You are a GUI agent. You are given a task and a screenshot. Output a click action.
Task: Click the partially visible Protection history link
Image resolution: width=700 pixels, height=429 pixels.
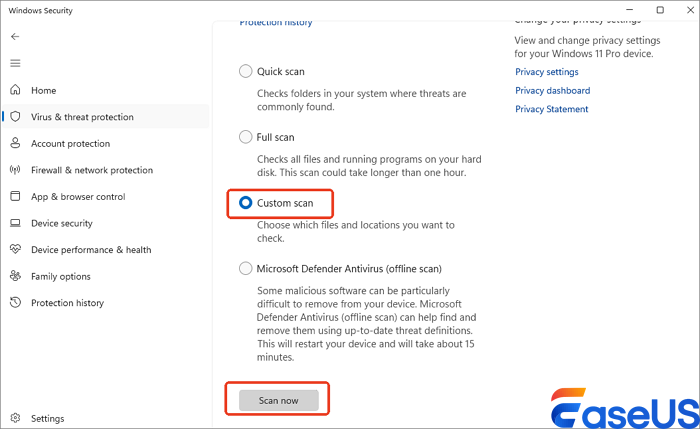[275, 23]
